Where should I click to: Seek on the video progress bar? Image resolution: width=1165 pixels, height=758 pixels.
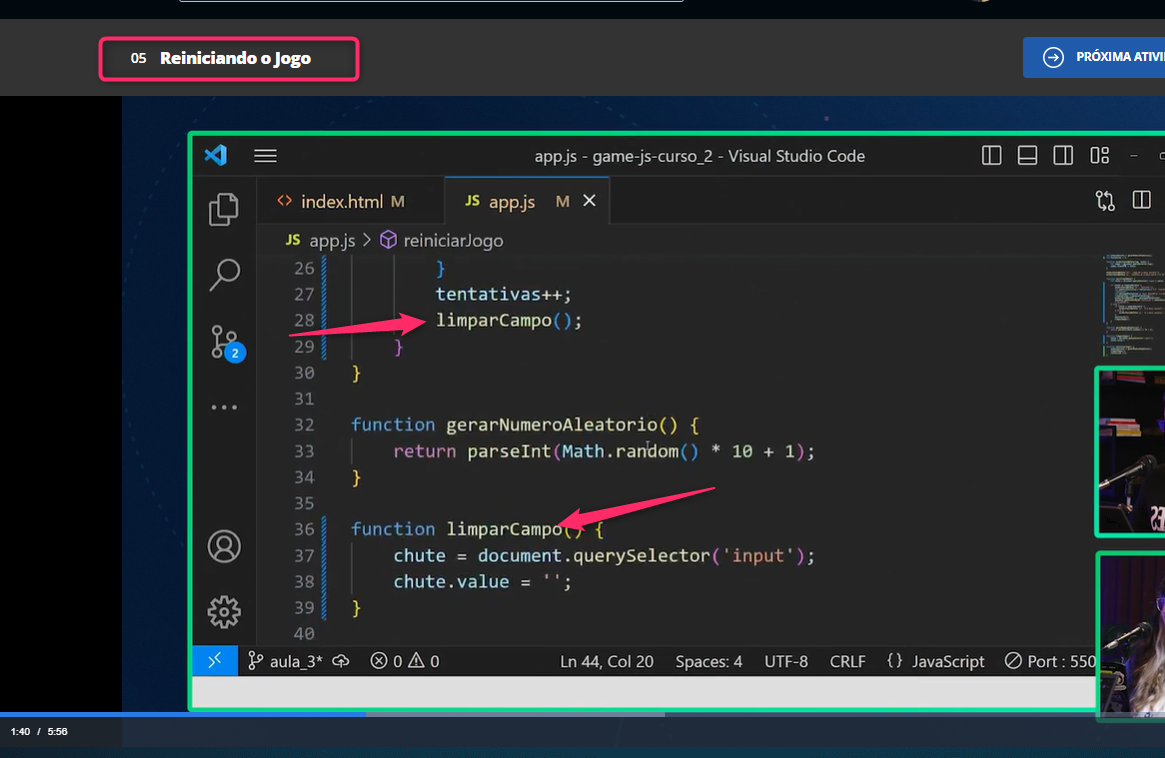[x=500, y=714]
